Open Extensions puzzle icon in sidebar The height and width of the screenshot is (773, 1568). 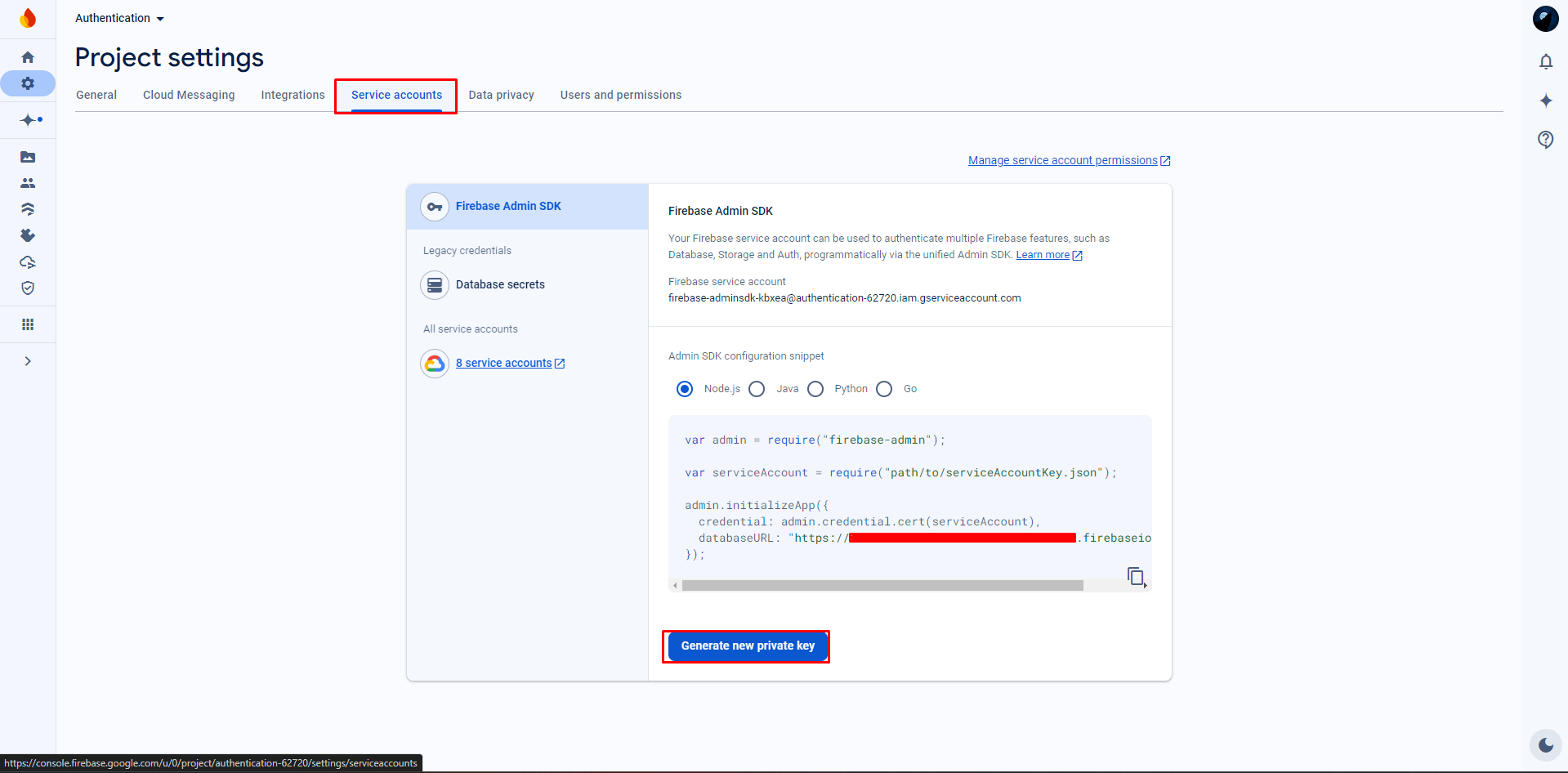pyautogui.click(x=28, y=235)
